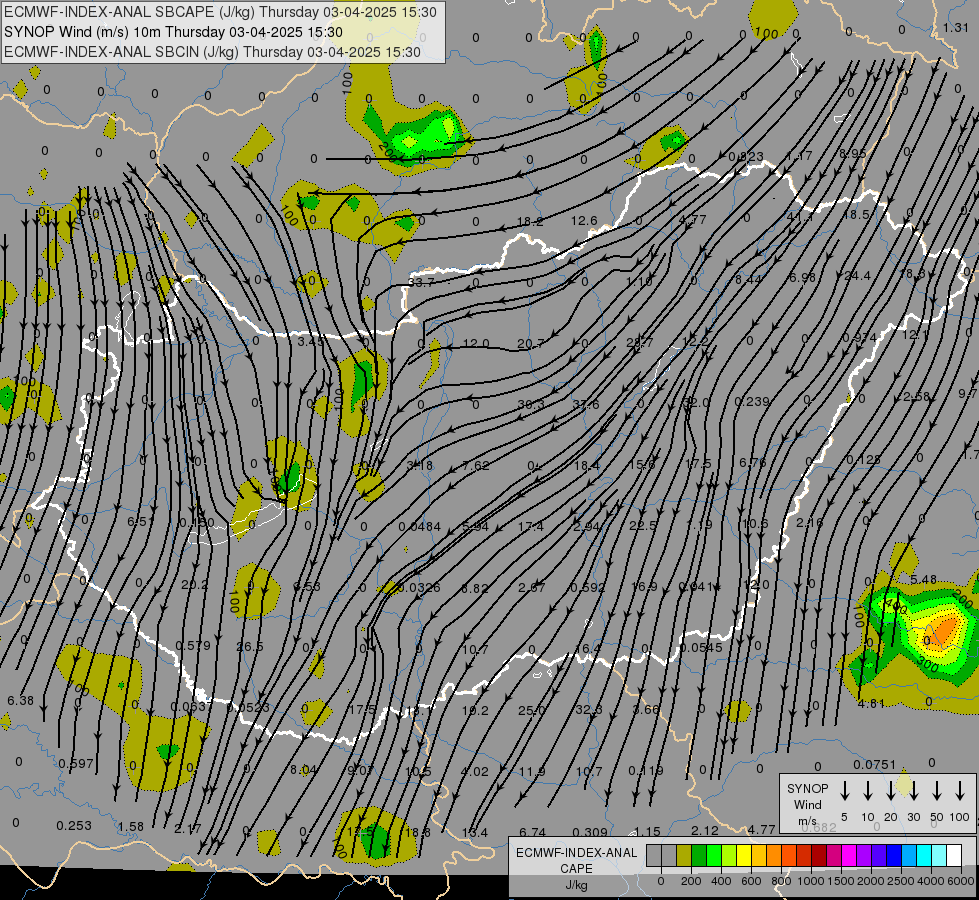Select the dark green CAPE legend swatch
Image resolution: width=979 pixels, height=900 pixels.
pos(699,856)
